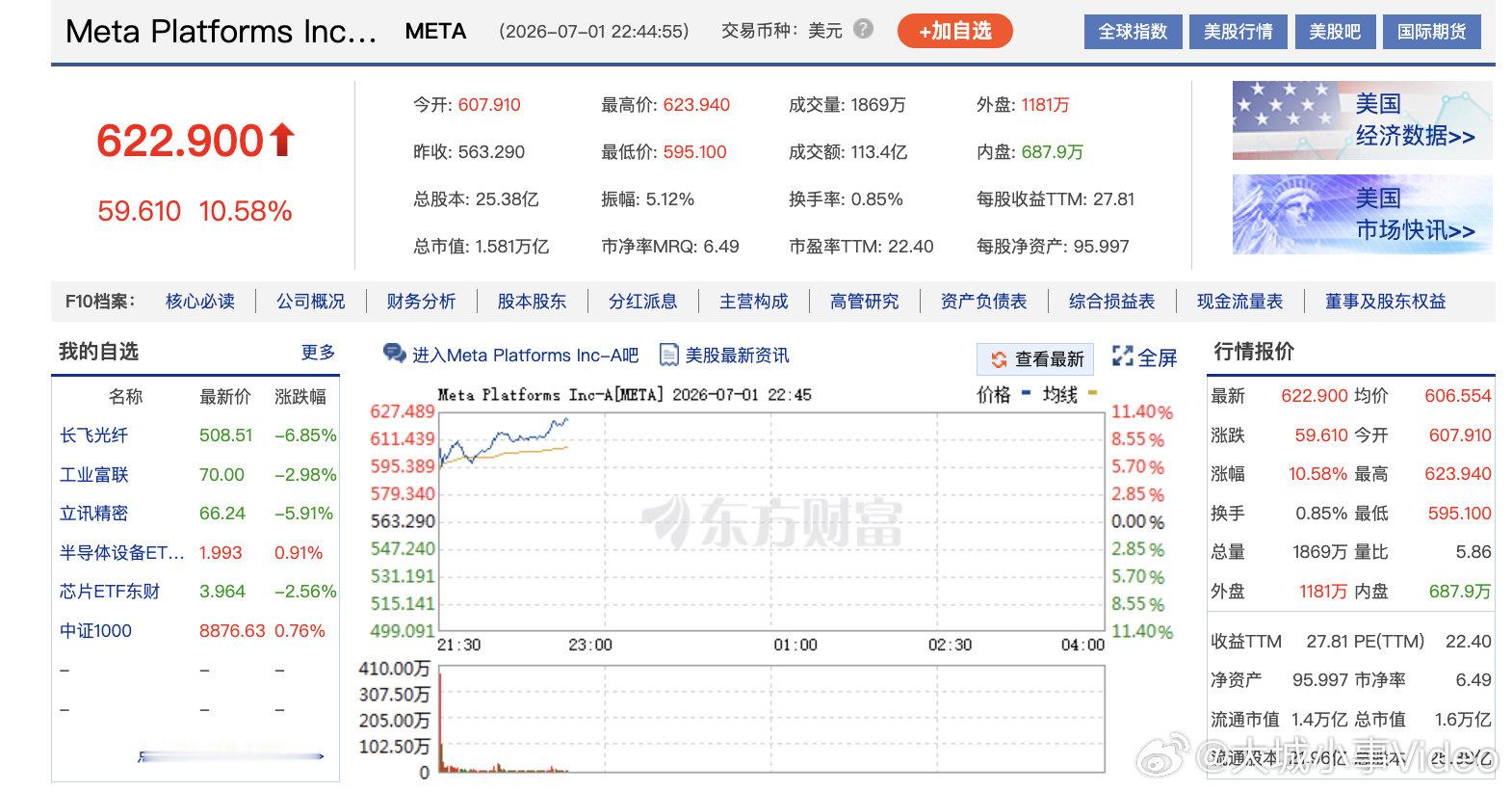Click the 我的自选 panel horizontal scrollbar

(231, 757)
